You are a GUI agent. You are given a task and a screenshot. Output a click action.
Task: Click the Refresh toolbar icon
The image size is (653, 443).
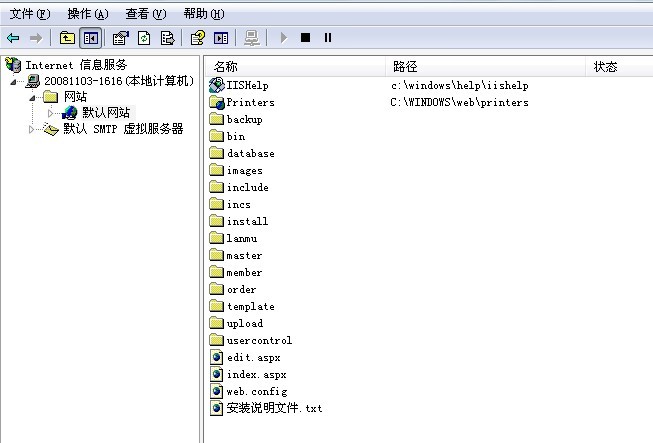coord(144,38)
